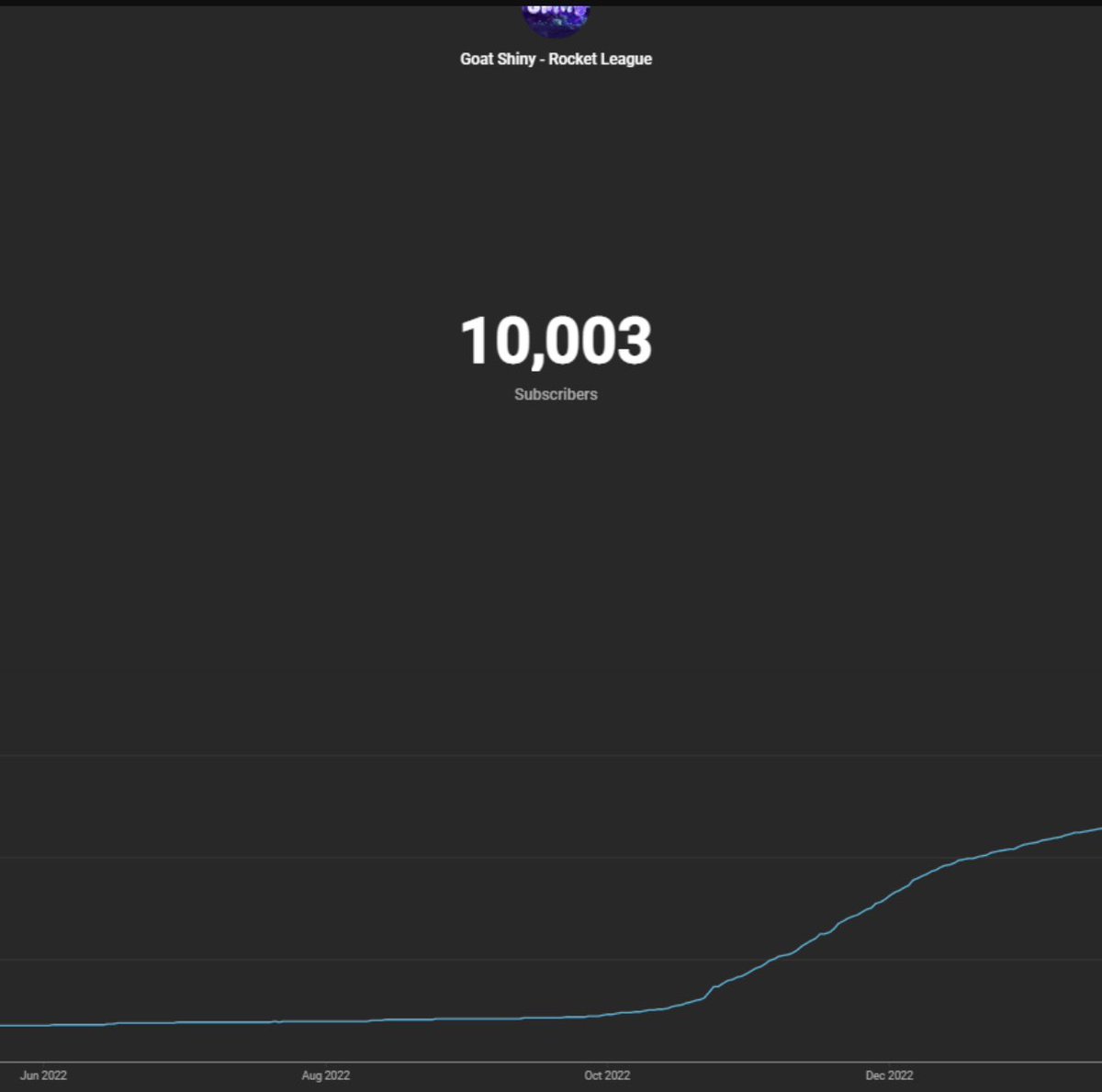The height and width of the screenshot is (1092, 1102).
Task: Click the 10,003 subscriber count
Action: (x=556, y=342)
